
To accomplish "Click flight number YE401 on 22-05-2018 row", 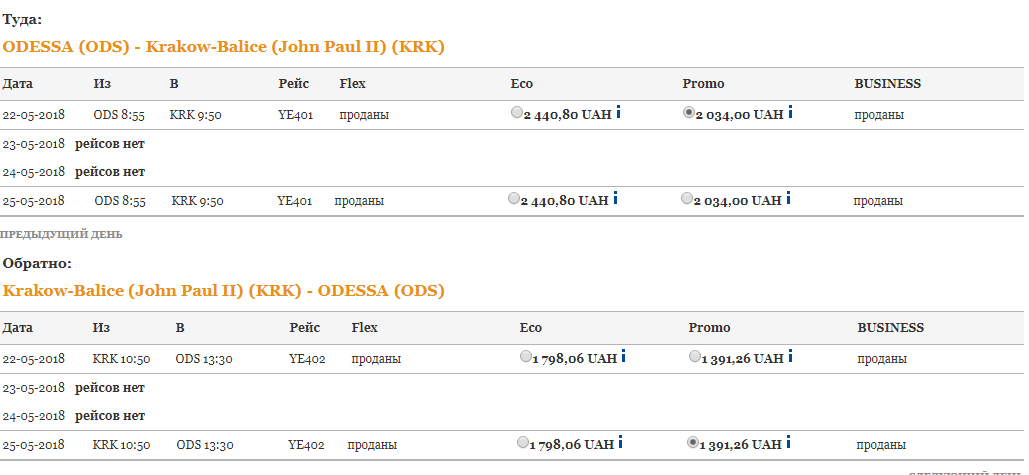I will click(x=295, y=115).
